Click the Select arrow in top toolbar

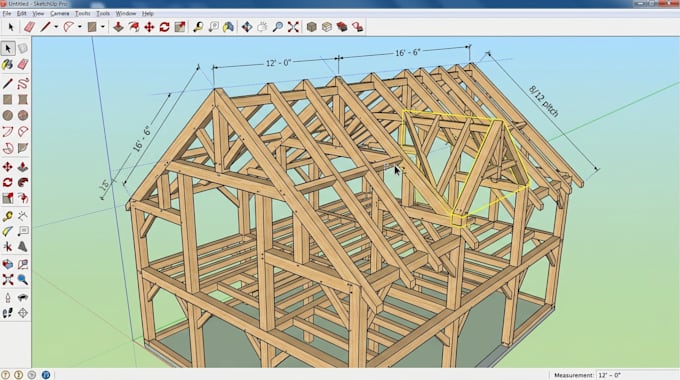point(10,27)
